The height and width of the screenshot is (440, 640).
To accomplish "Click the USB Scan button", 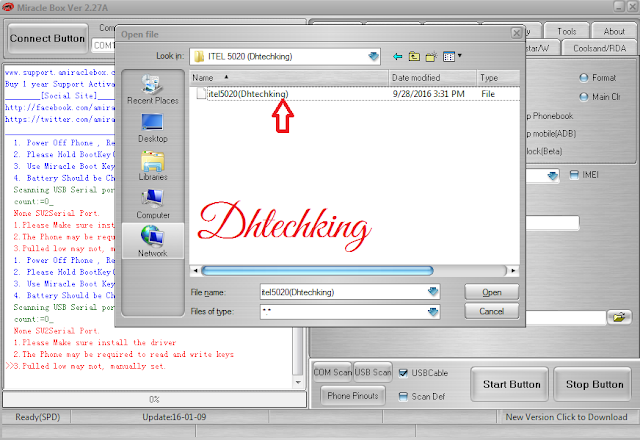I will (373, 372).
